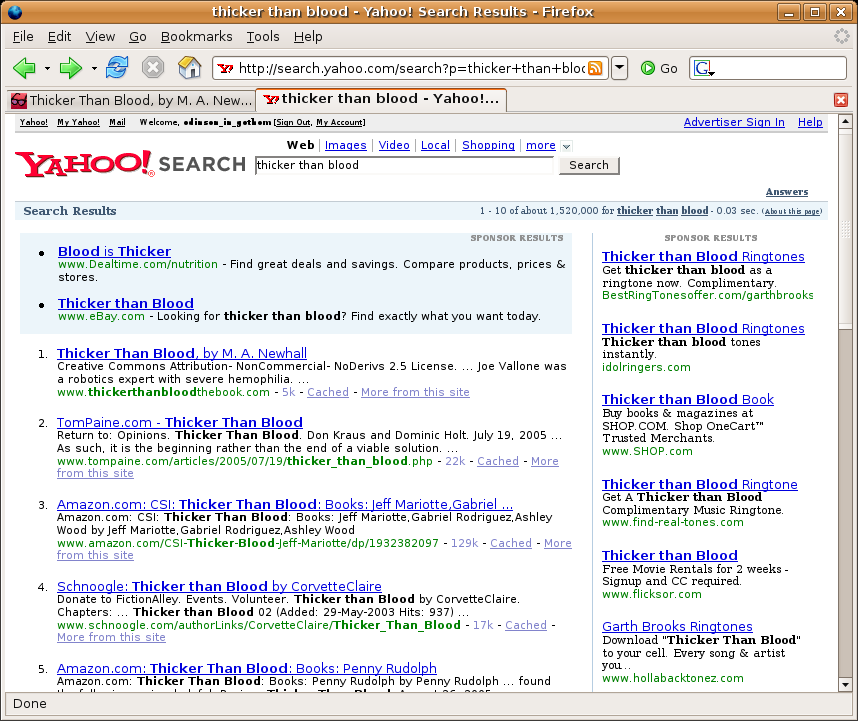
Task: Open Amazon Penny Rudolph book result
Action: tap(247, 668)
